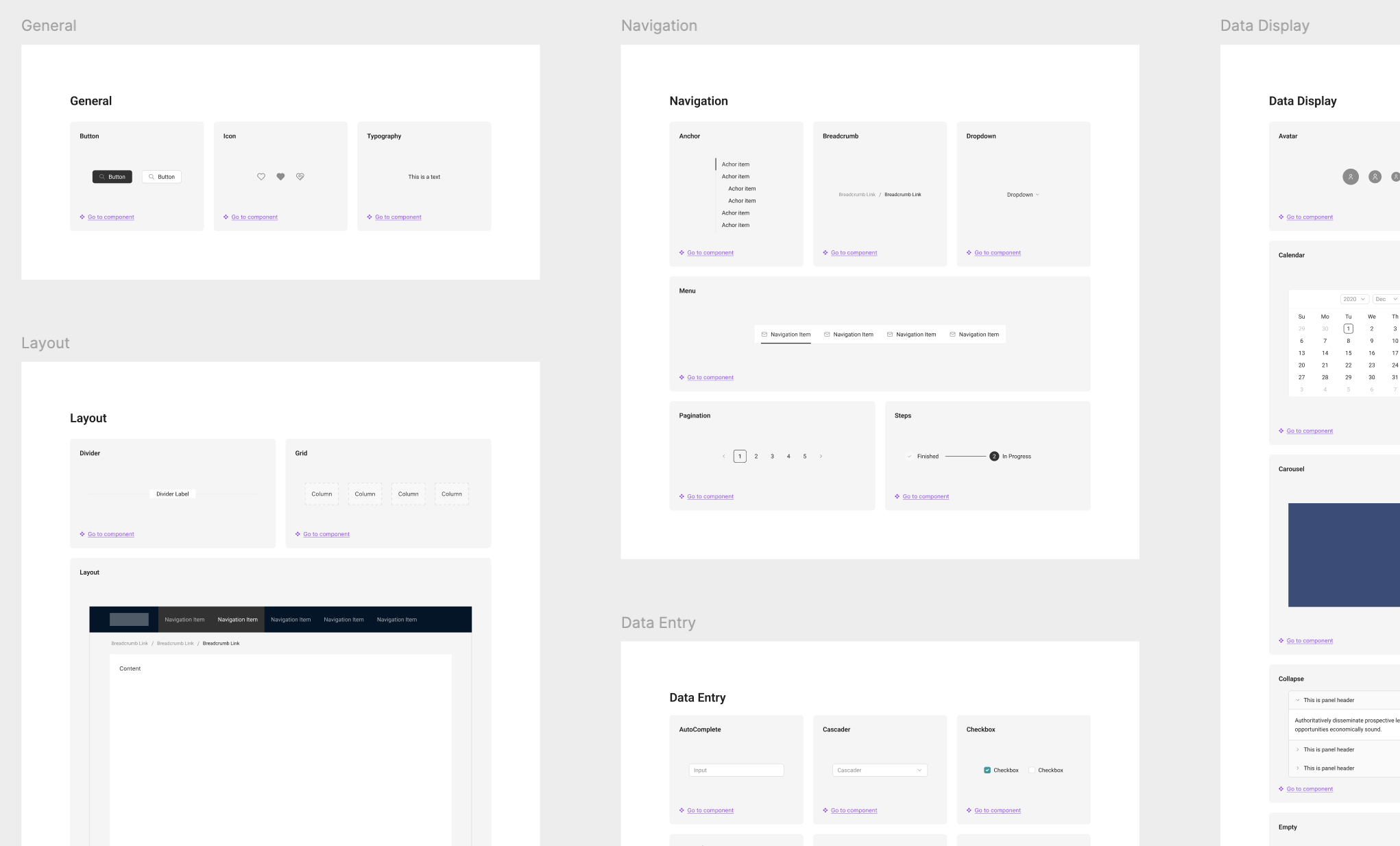
Task: Click the Divider Label text
Action: tap(173, 494)
